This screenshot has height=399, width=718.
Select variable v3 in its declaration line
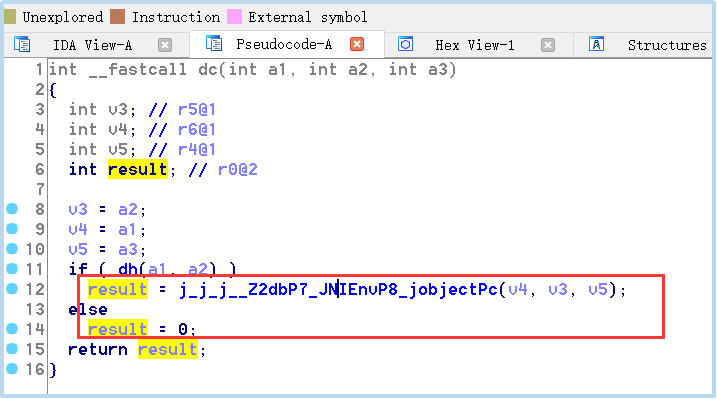pyautogui.click(x=119, y=109)
